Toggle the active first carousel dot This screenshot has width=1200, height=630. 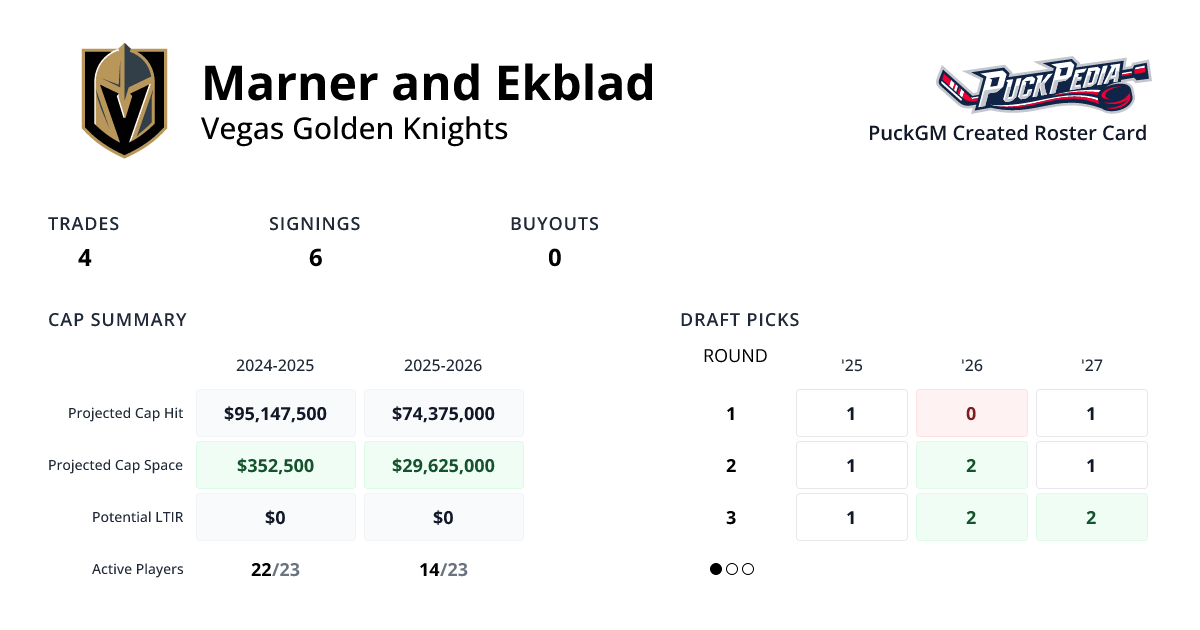716,569
